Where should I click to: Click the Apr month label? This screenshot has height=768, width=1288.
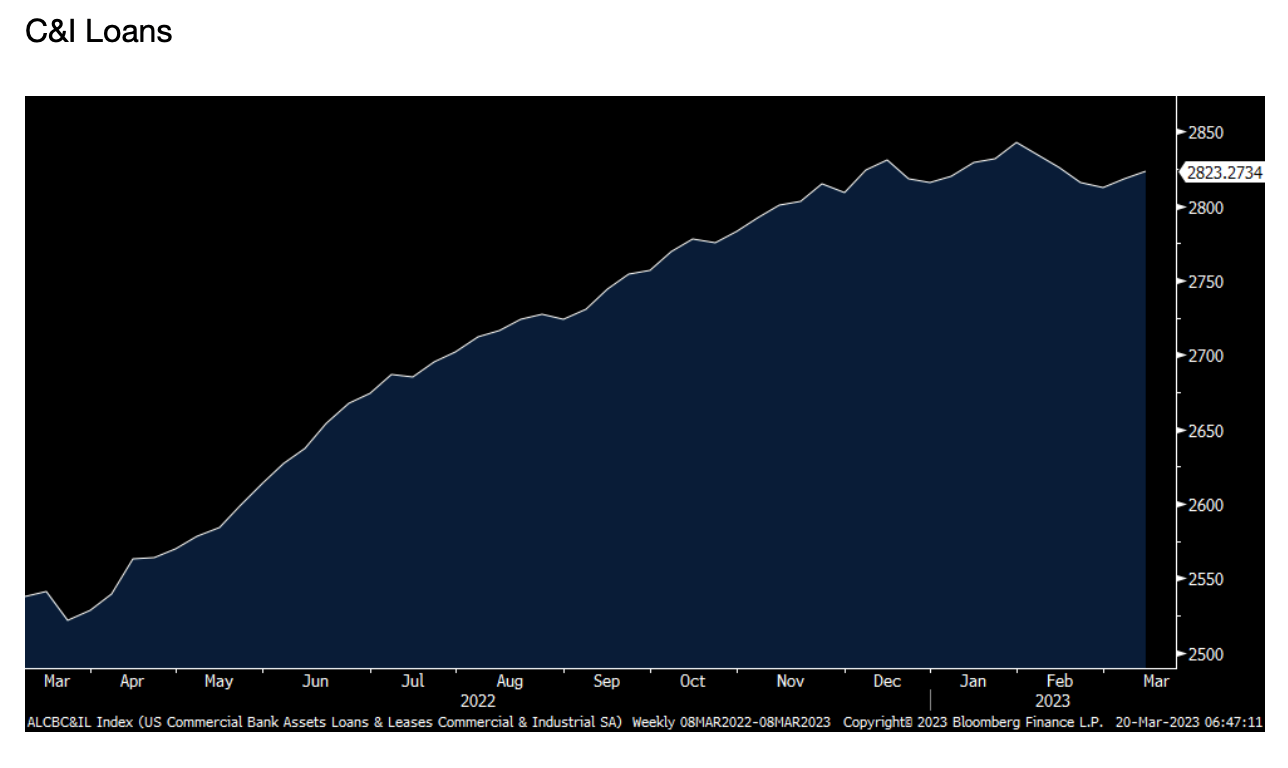point(132,681)
